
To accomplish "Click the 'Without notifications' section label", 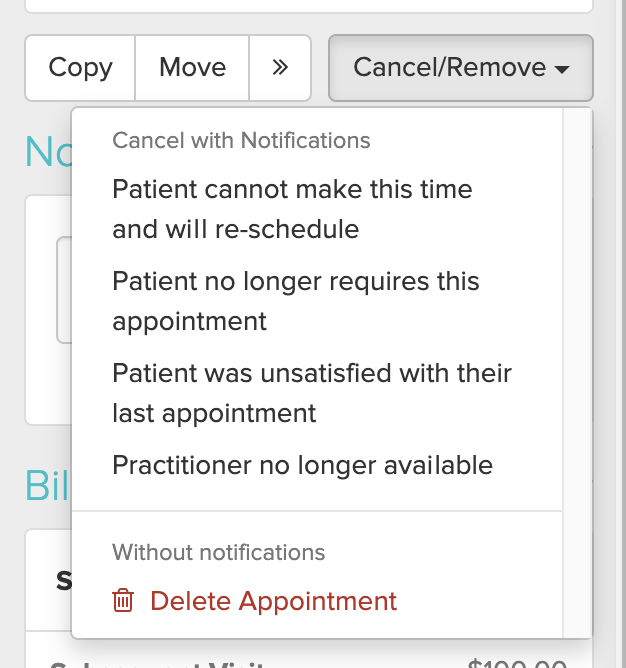I will [x=218, y=552].
